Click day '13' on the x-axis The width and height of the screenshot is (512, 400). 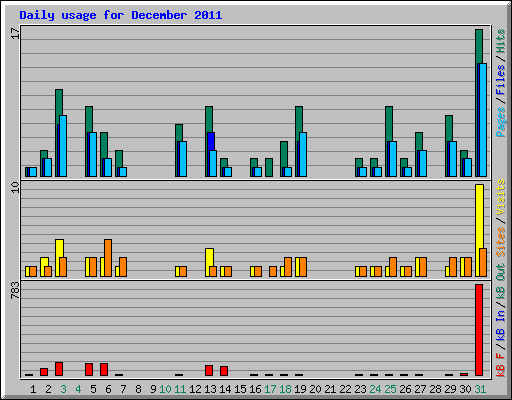[210, 389]
